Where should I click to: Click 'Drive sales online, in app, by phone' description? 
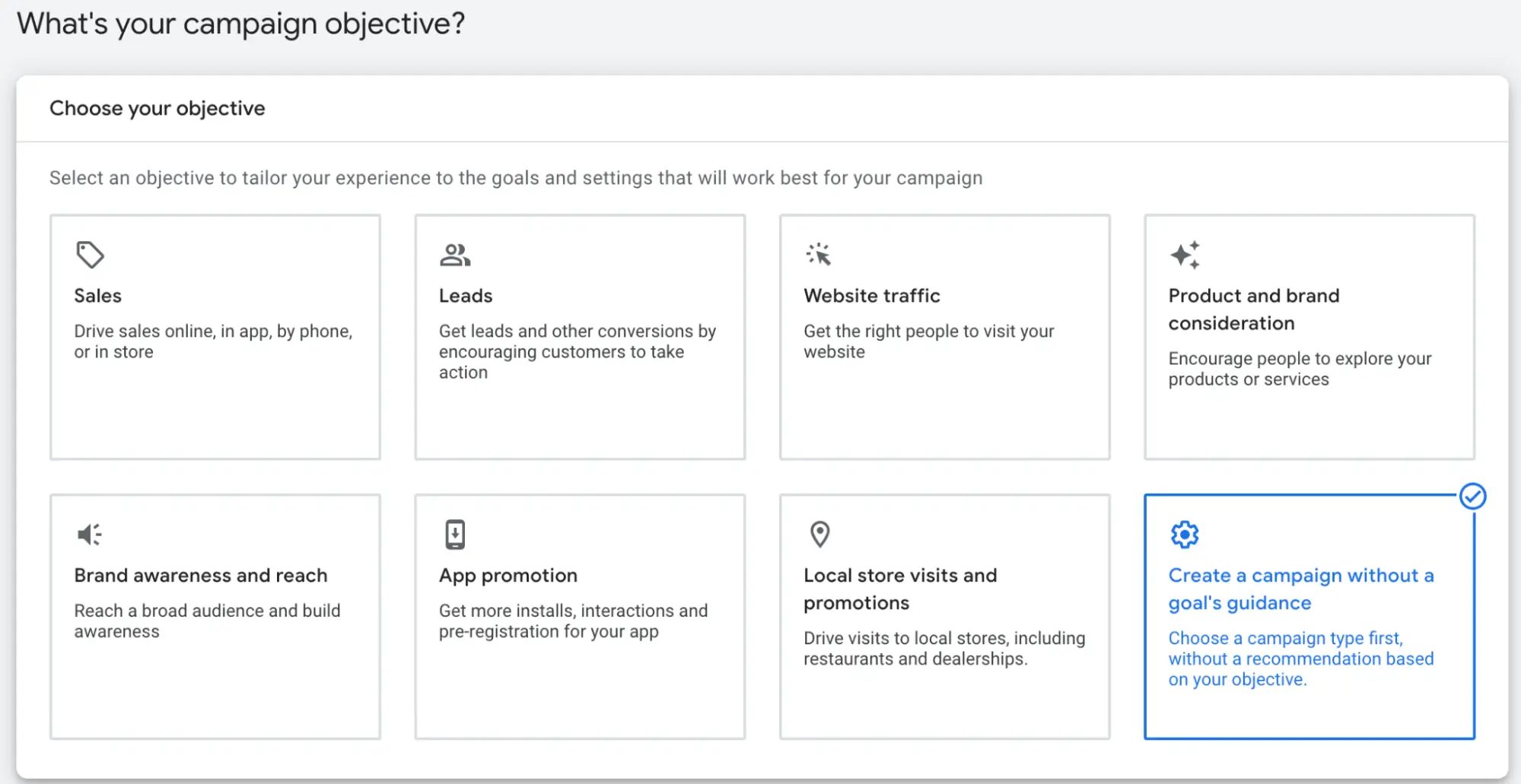click(213, 341)
